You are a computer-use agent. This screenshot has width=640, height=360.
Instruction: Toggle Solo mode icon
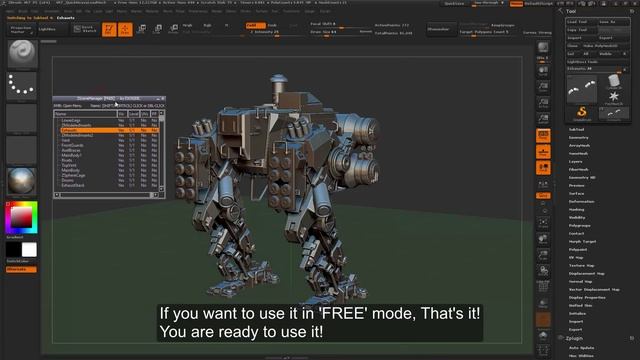pyautogui.click(x=543, y=337)
